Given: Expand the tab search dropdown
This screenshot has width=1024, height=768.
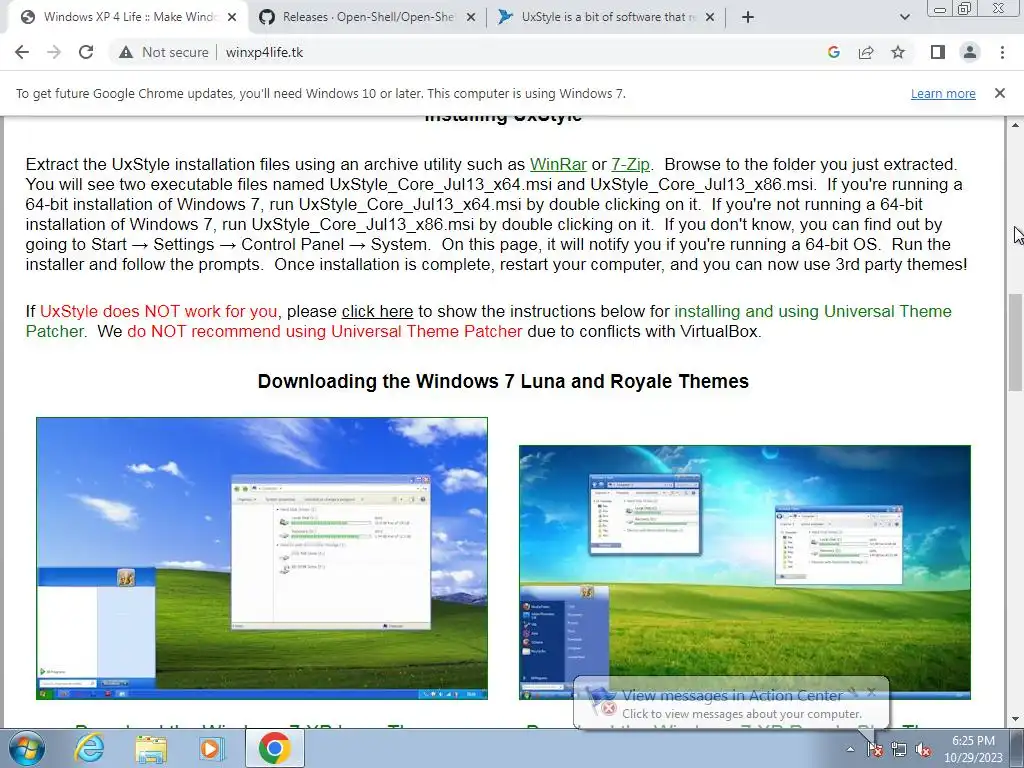Looking at the screenshot, I should pos(904,17).
